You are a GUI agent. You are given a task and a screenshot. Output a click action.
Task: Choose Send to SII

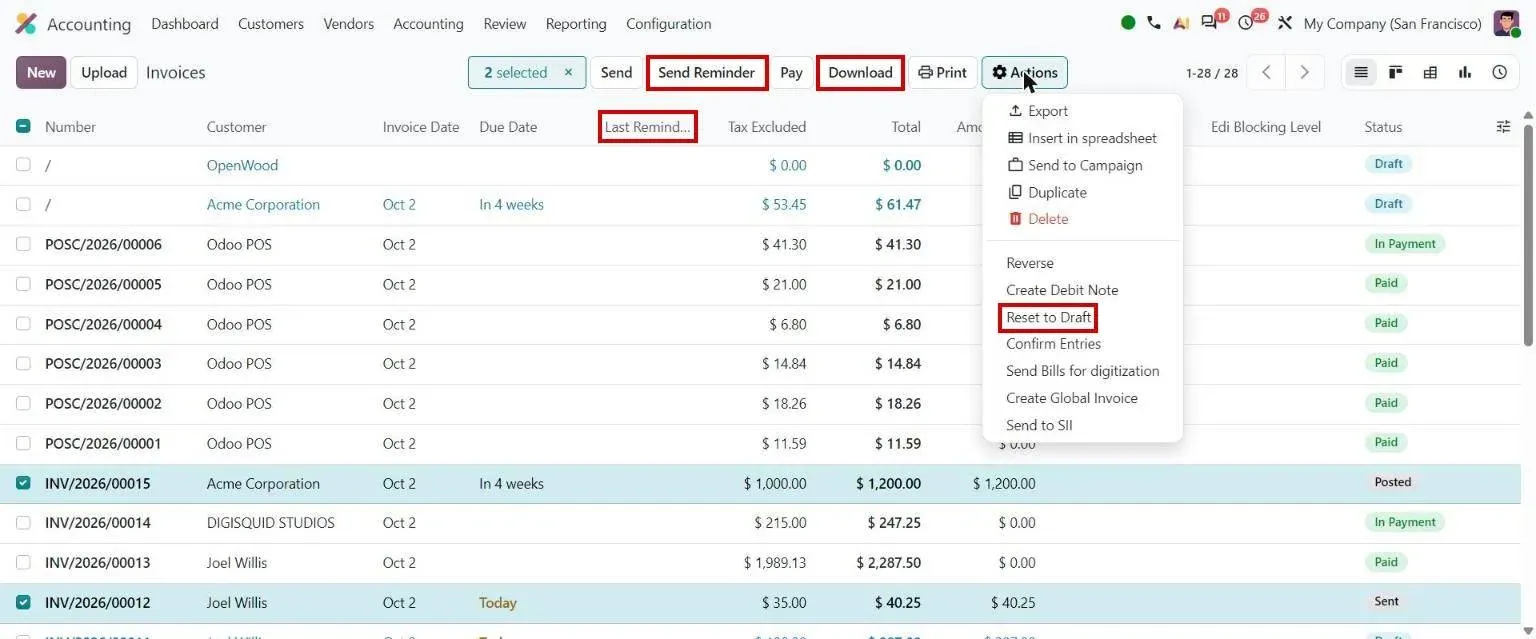pos(1039,425)
